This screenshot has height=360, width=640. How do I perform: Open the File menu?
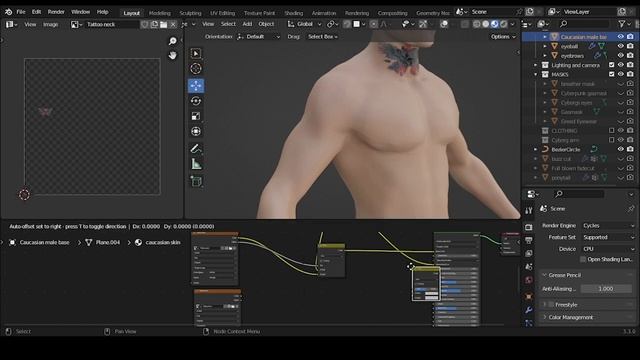click(x=21, y=12)
